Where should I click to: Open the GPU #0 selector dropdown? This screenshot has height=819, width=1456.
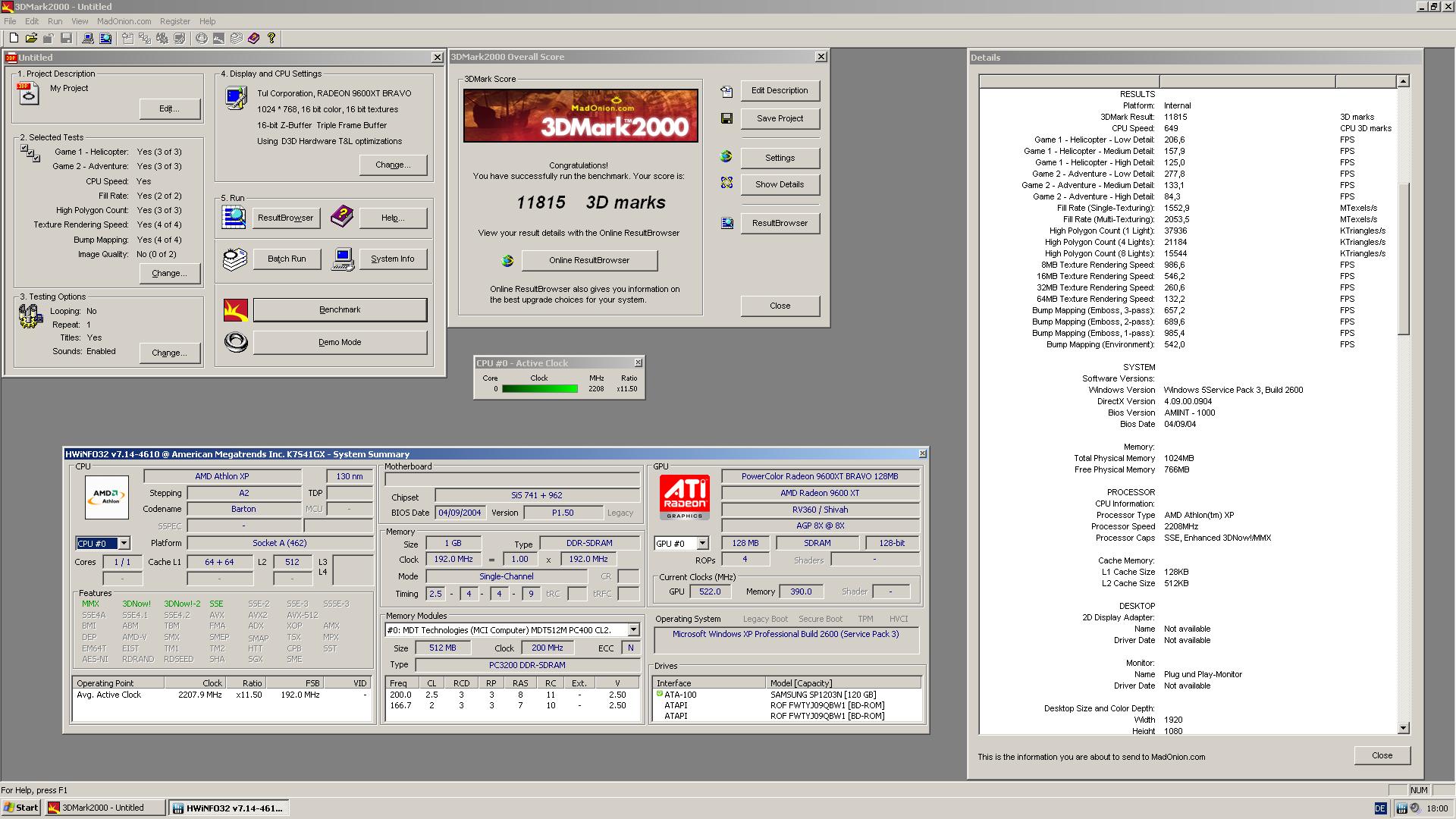pos(702,543)
